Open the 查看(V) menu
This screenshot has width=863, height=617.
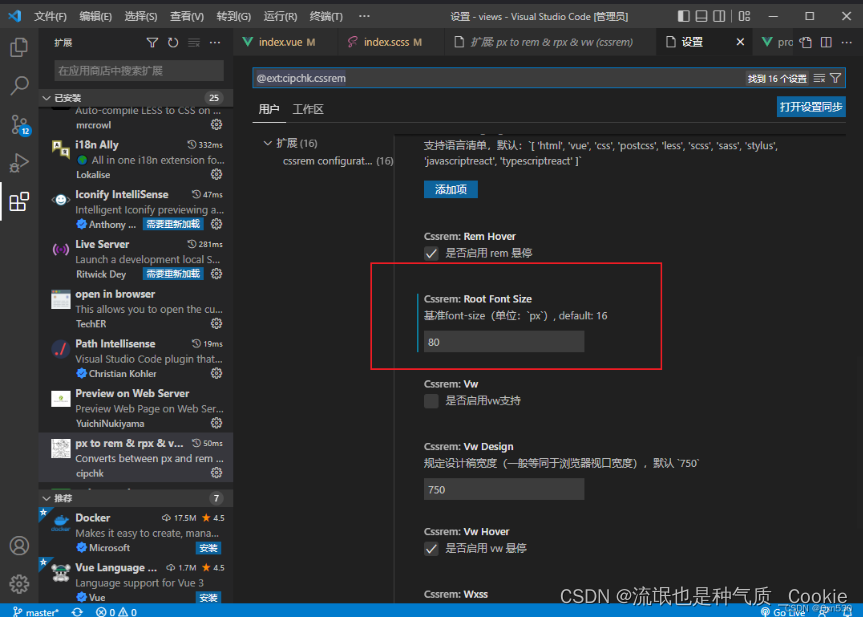click(187, 17)
